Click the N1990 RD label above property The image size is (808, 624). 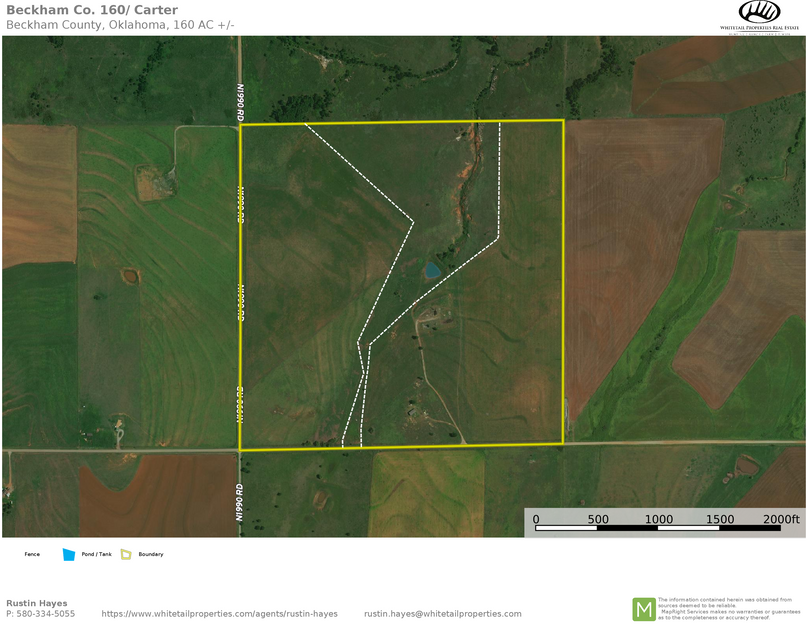click(241, 102)
